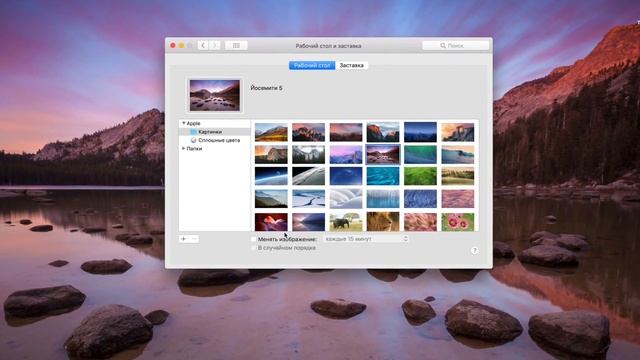Click the current wallpaper preview image
The image size is (640, 360).
pyautogui.click(x=215, y=95)
